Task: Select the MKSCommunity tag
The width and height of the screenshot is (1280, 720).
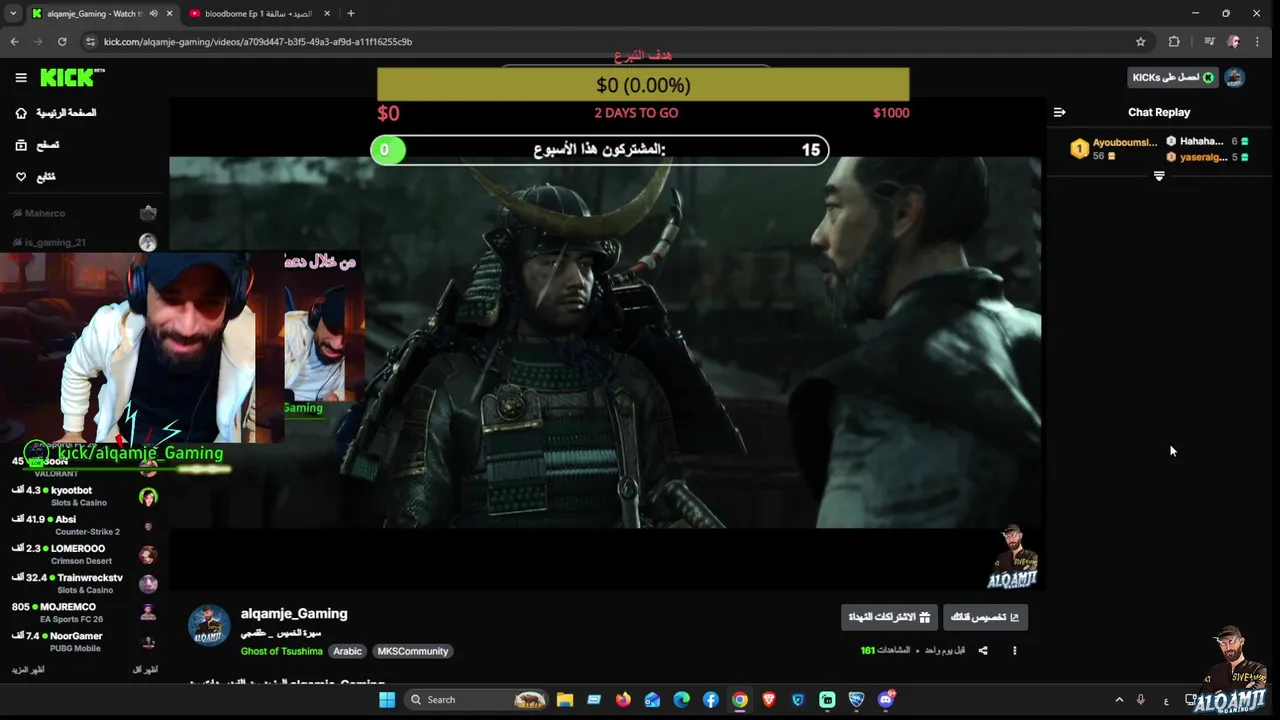Action: [x=412, y=651]
